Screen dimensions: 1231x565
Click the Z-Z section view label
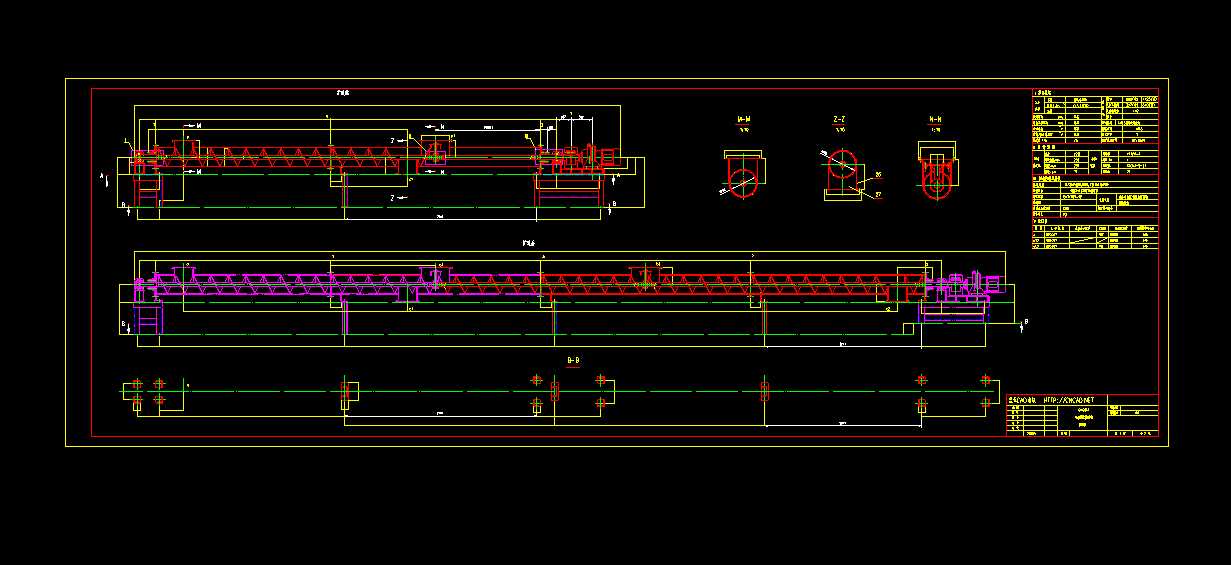coord(839,119)
